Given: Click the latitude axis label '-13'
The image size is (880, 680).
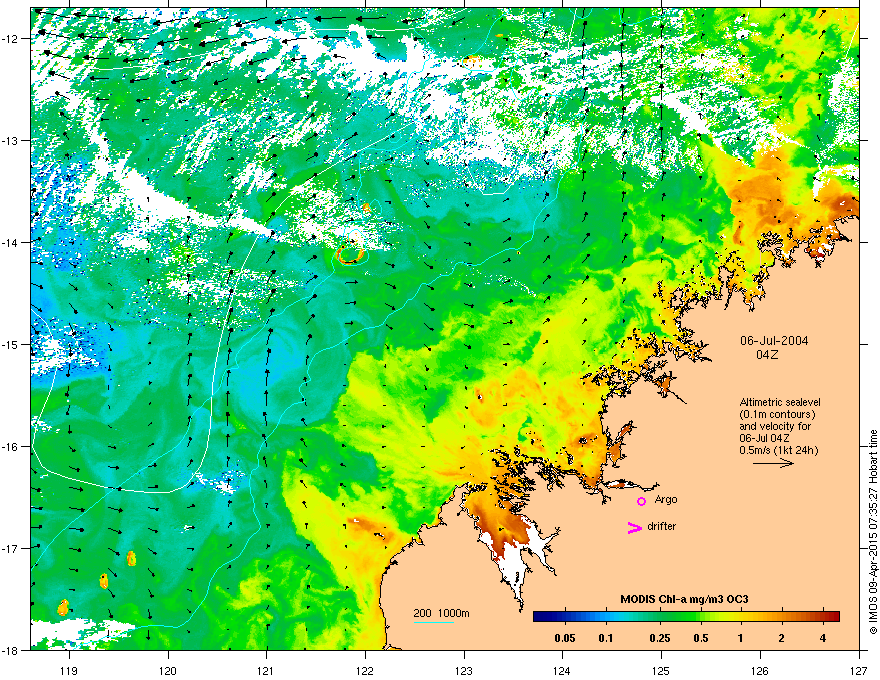Looking at the screenshot, I should [12, 140].
